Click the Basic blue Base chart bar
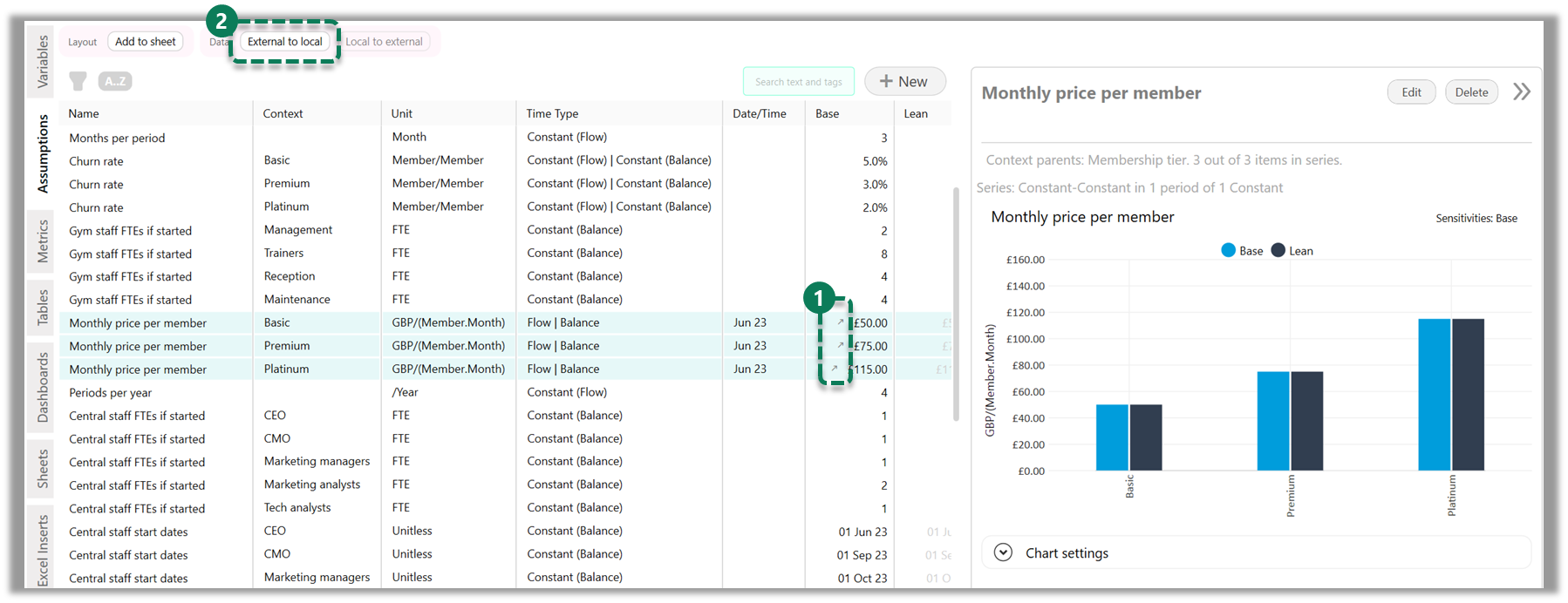 click(x=1112, y=437)
